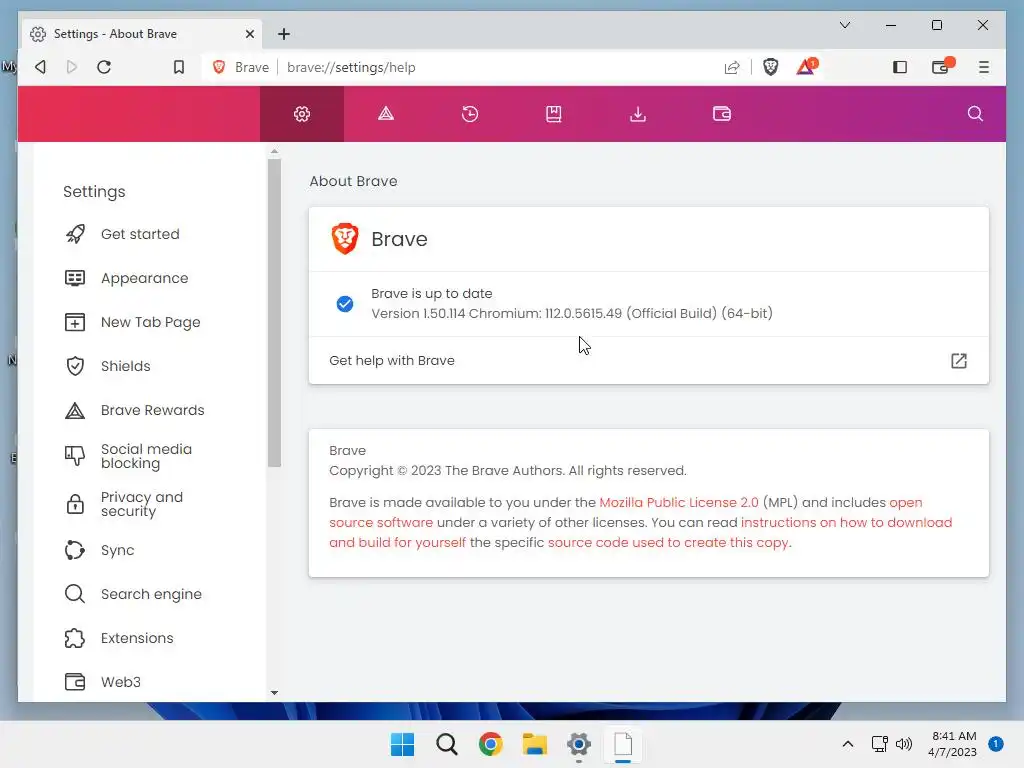Close the Settings - About Brave tab
This screenshot has height=768, width=1024.
tap(249, 34)
